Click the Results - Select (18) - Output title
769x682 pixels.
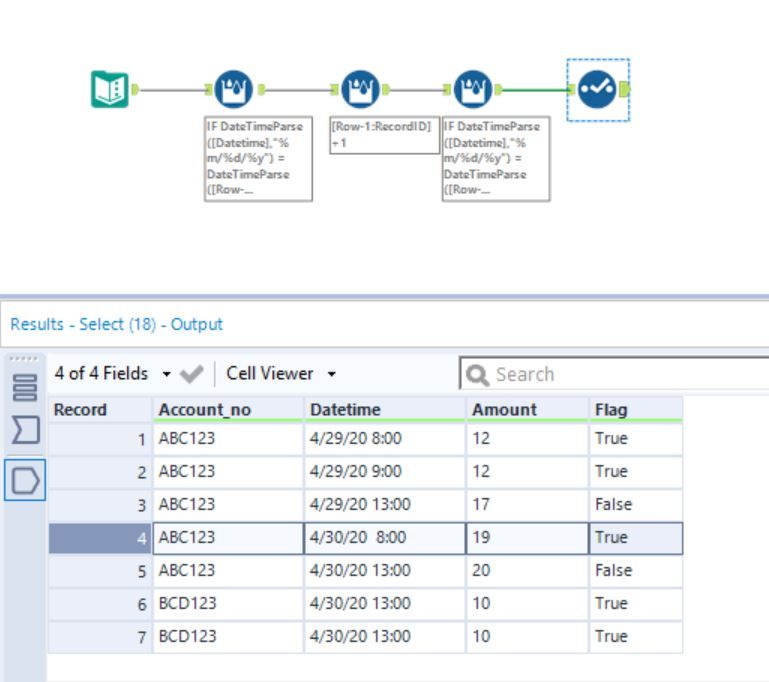117,325
